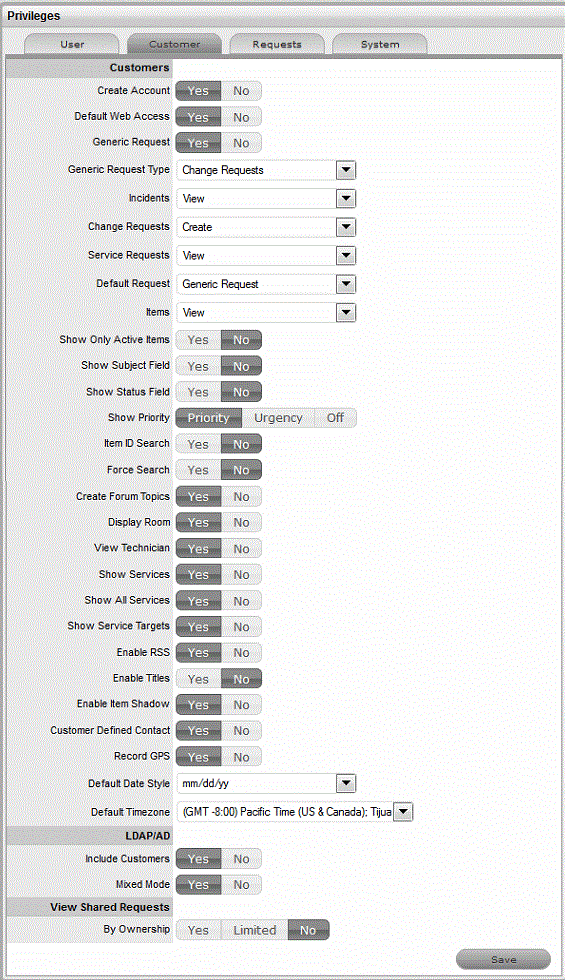Open the Change Requests permission dropdown

coord(266,227)
